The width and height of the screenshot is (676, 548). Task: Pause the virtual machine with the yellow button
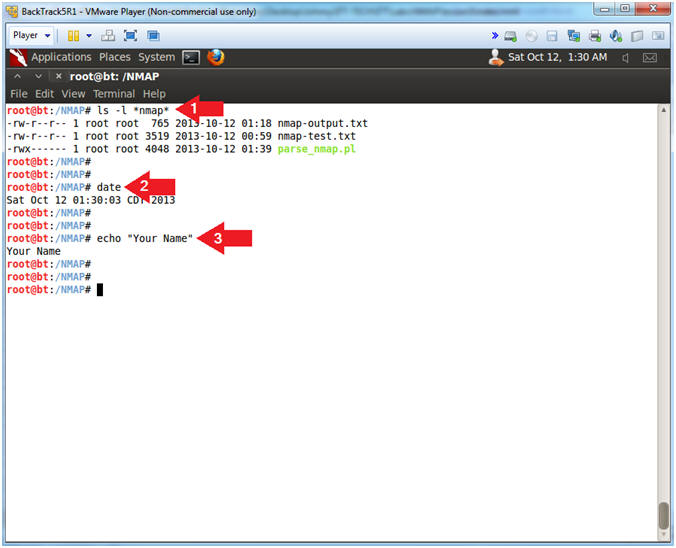pos(73,36)
